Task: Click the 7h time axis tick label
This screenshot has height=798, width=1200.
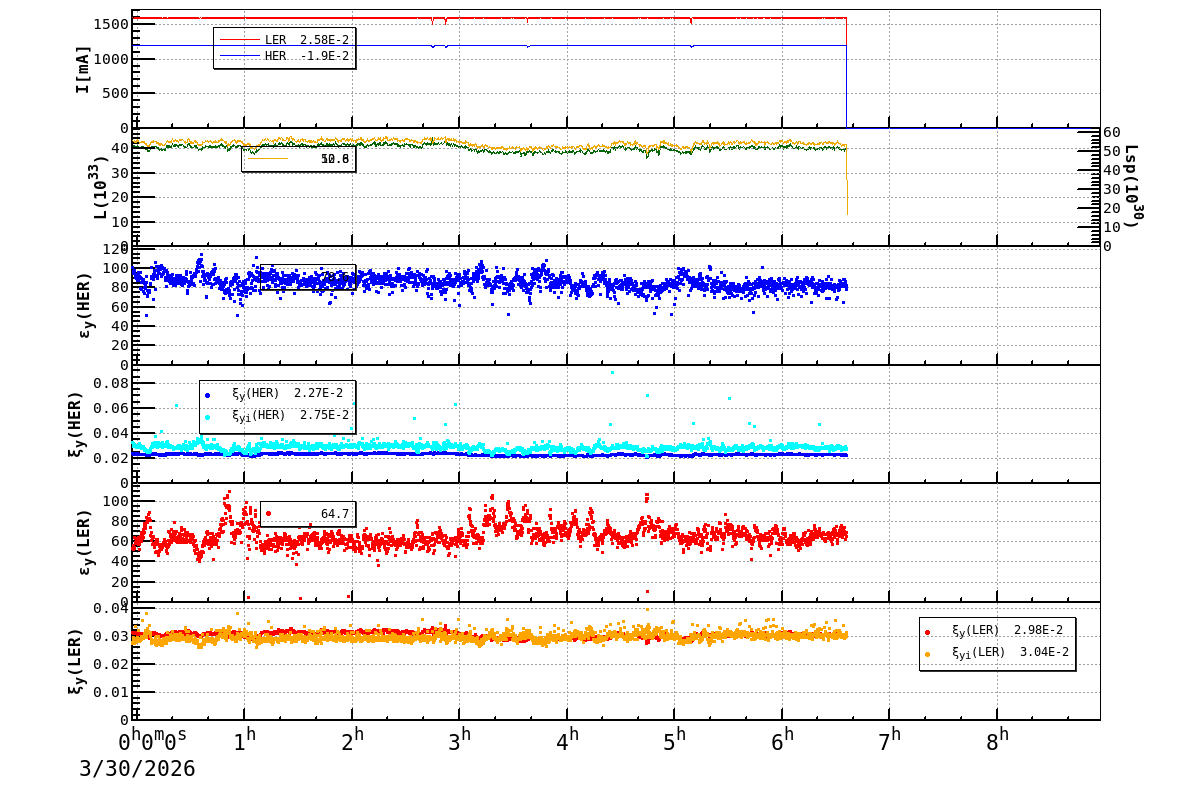Action: (x=890, y=740)
